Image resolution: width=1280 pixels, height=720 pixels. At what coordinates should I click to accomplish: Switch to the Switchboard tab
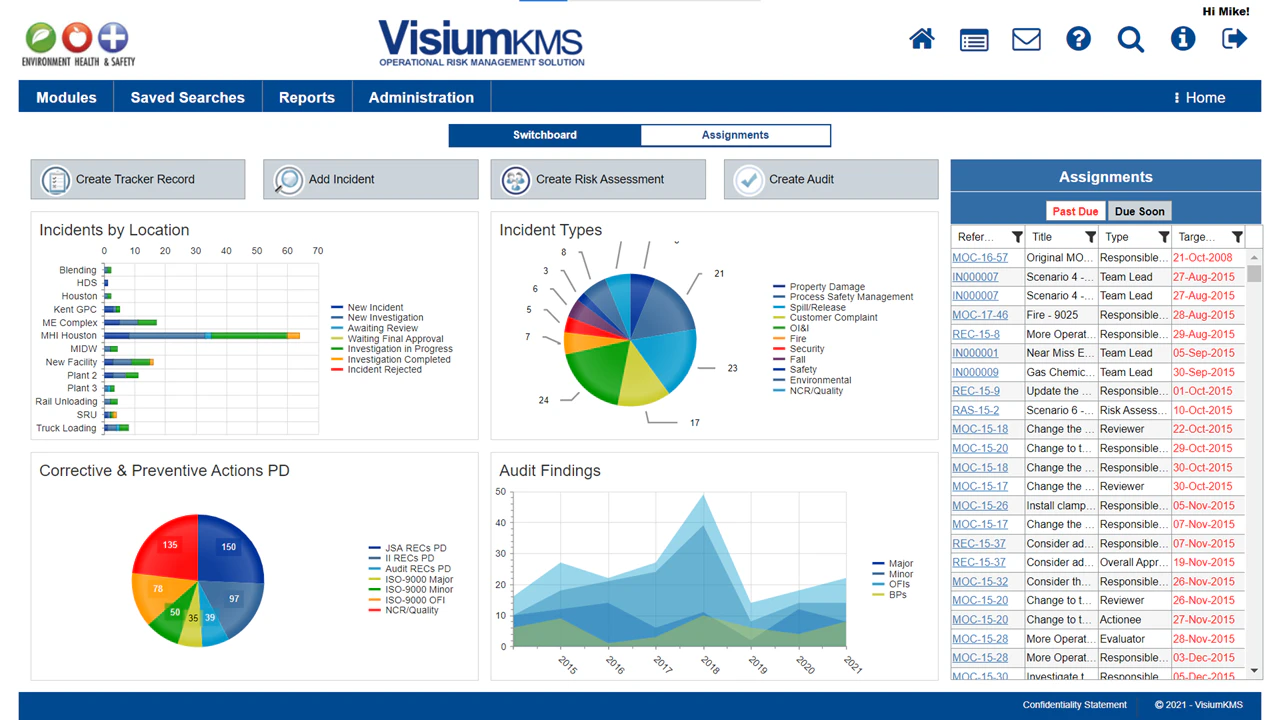pos(545,135)
